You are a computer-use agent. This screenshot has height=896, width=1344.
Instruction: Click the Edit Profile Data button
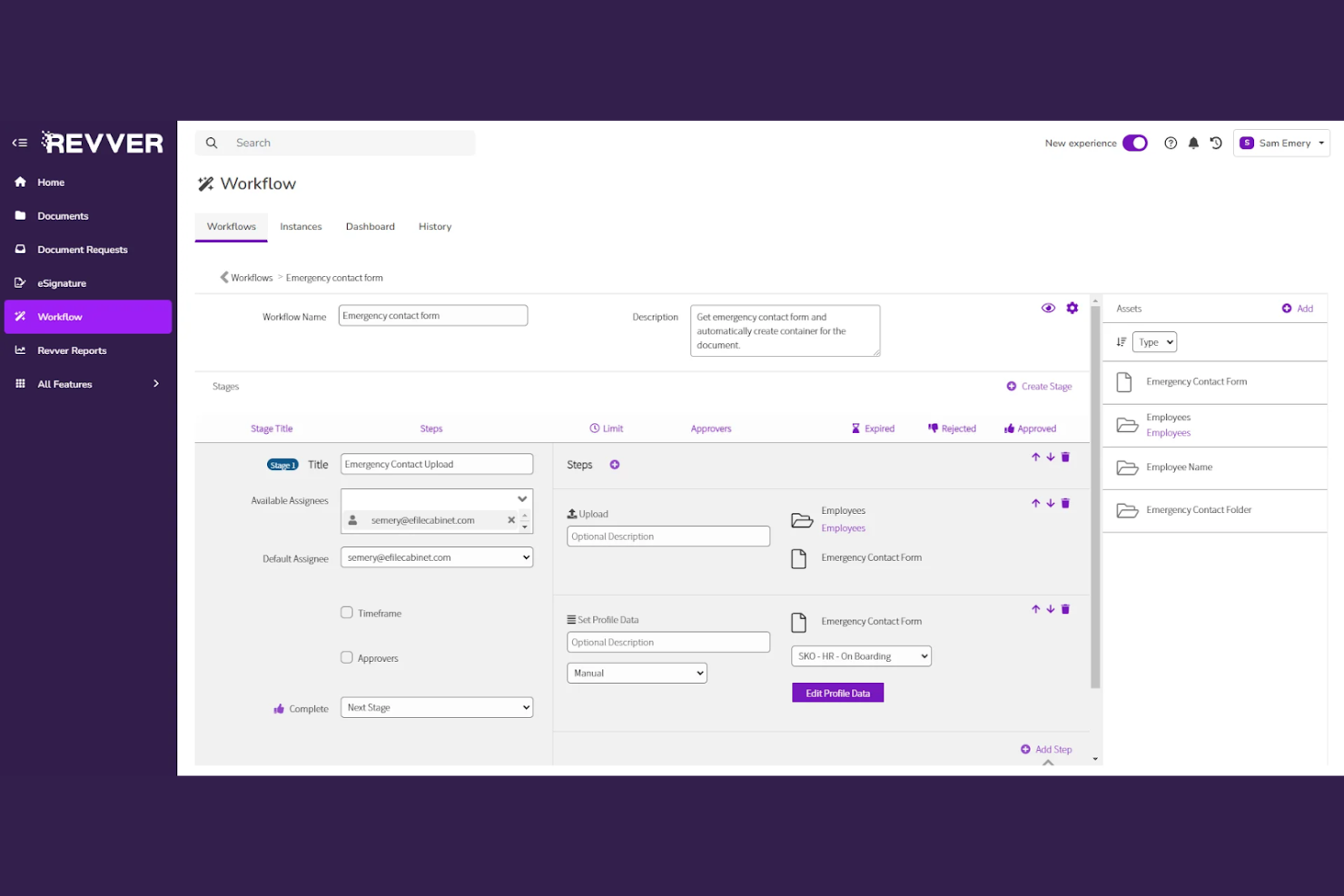click(836, 692)
